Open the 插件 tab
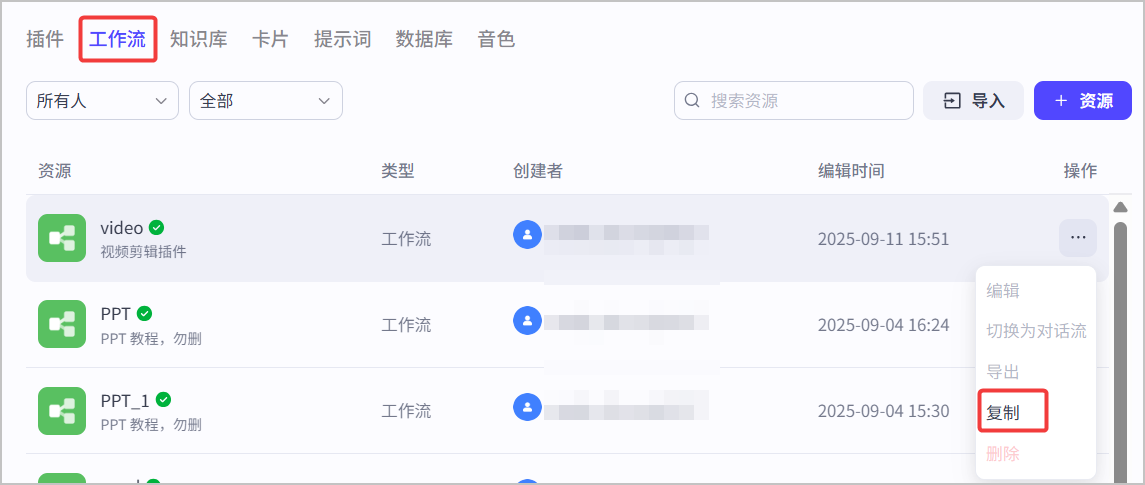 click(45, 39)
